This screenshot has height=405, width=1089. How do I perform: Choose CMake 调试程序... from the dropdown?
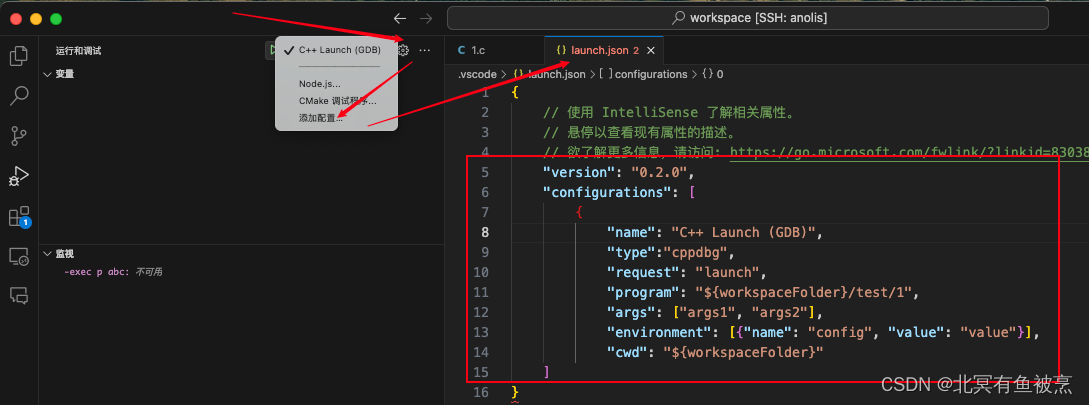336,101
